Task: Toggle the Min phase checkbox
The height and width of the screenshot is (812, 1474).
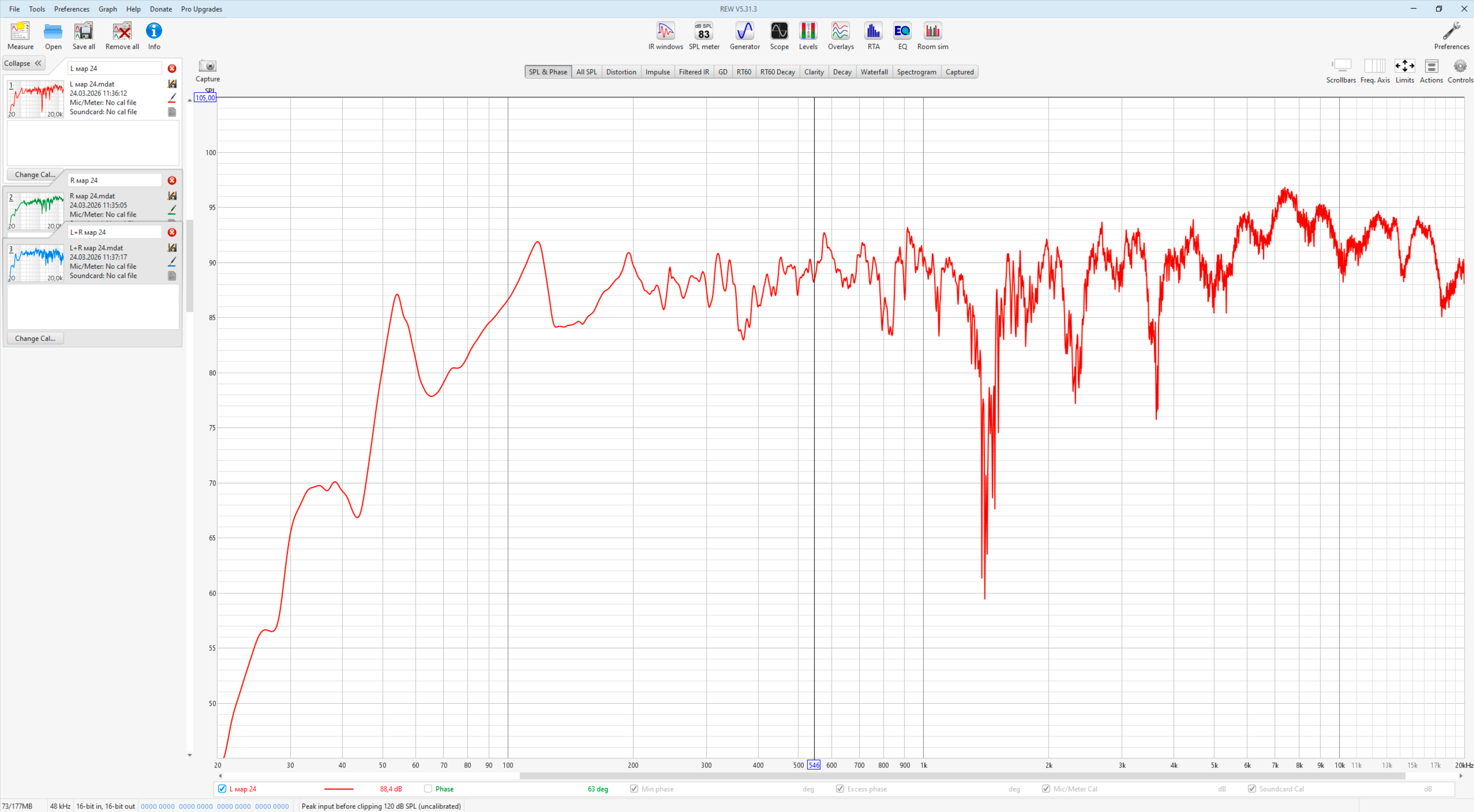Action: (634, 789)
